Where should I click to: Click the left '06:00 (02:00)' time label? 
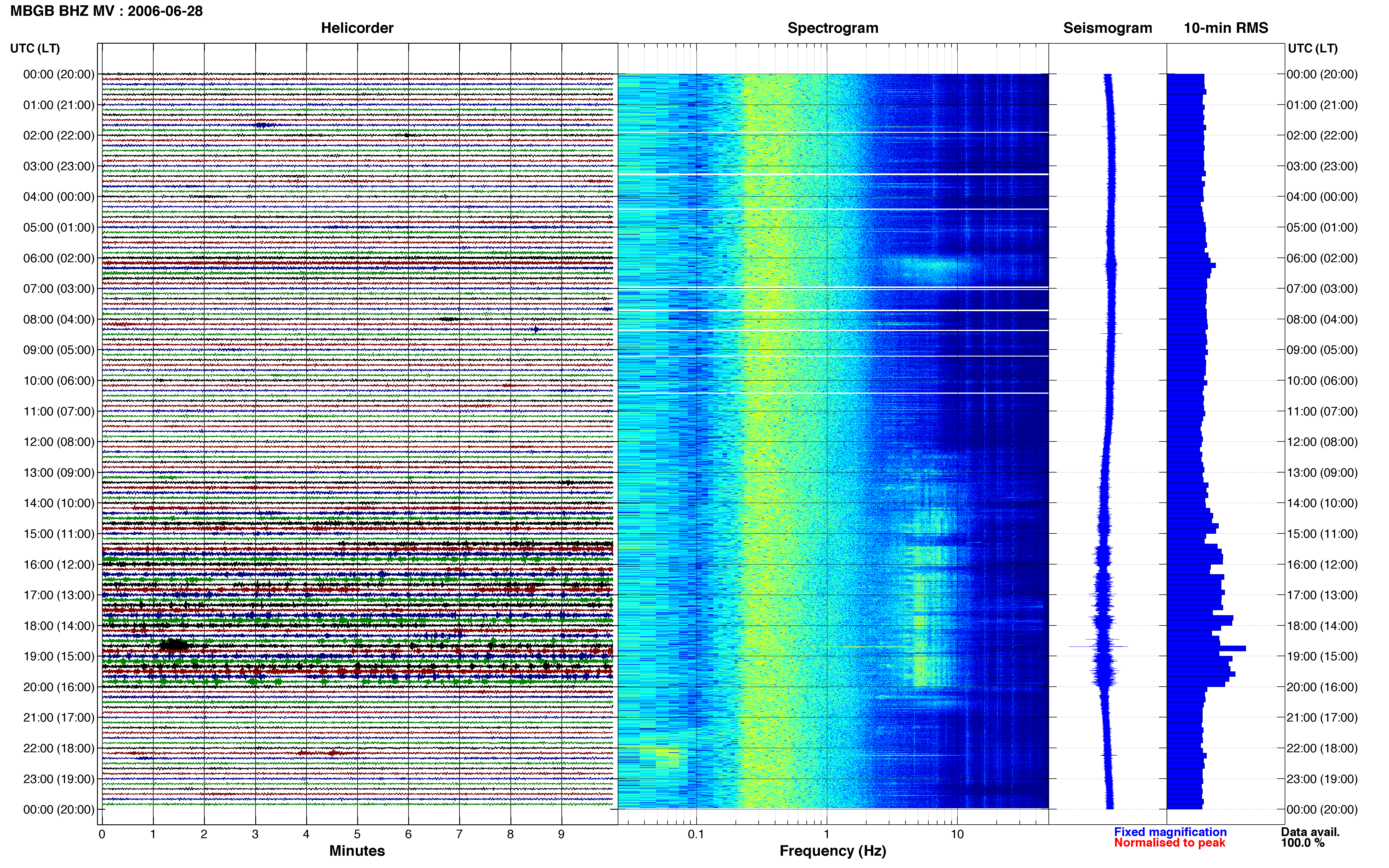pos(59,258)
